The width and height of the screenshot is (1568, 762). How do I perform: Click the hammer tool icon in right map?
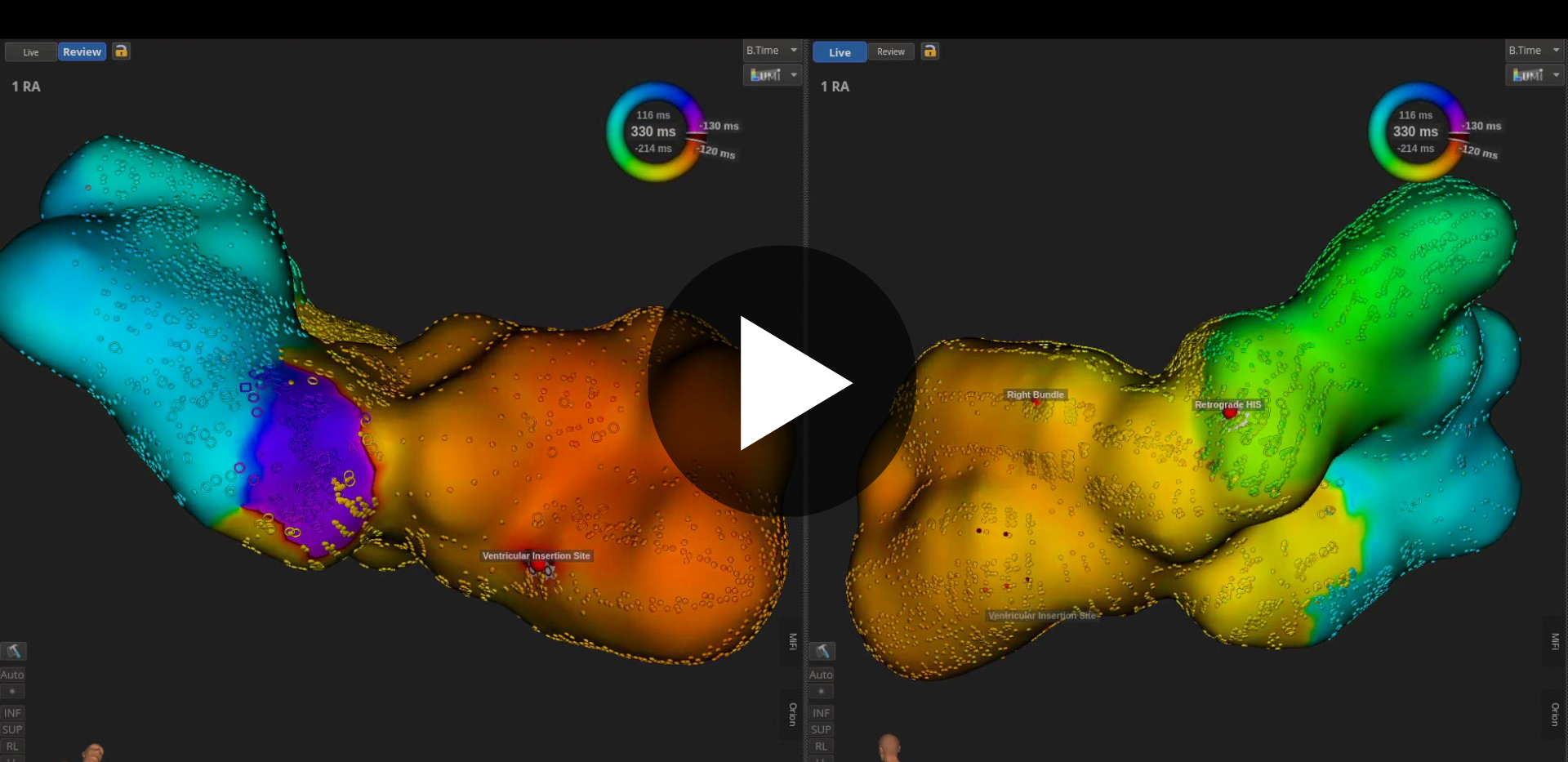coord(822,651)
